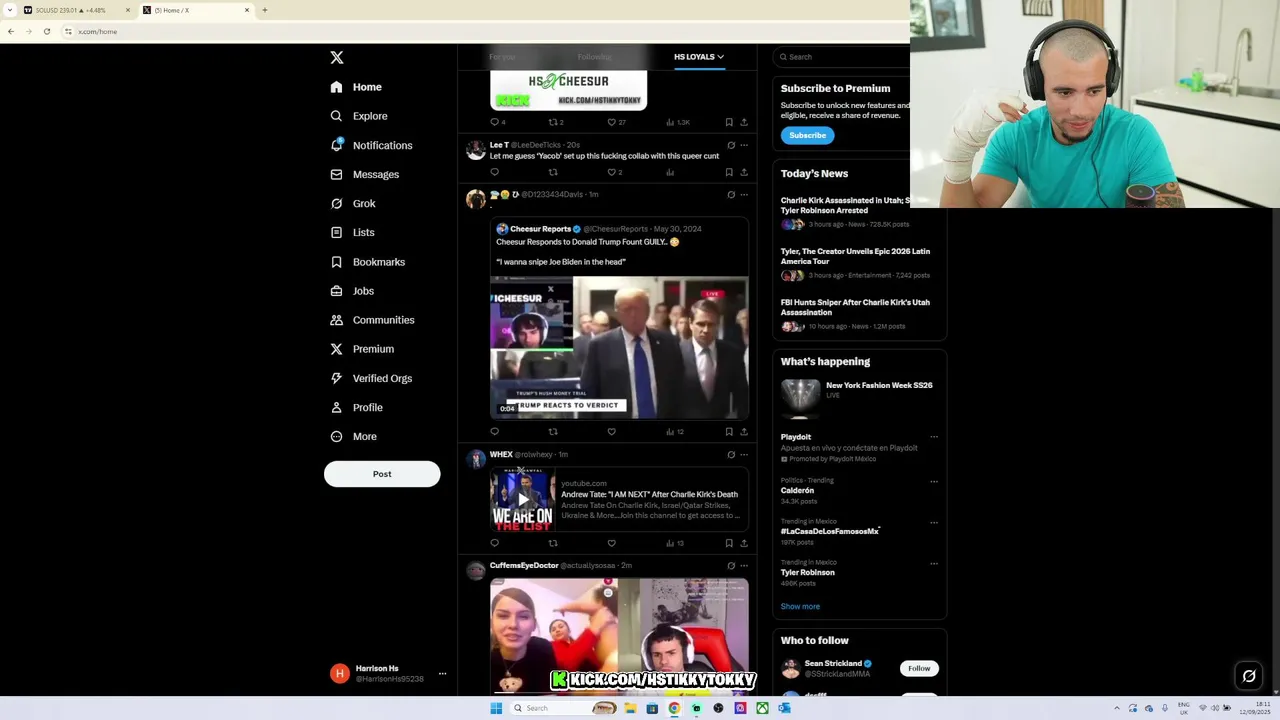This screenshot has height=720, width=1280.
Task: Play the WE ARE ON THE LIST thumbnail
Action: pyautogui.click(x=522, y=499)
